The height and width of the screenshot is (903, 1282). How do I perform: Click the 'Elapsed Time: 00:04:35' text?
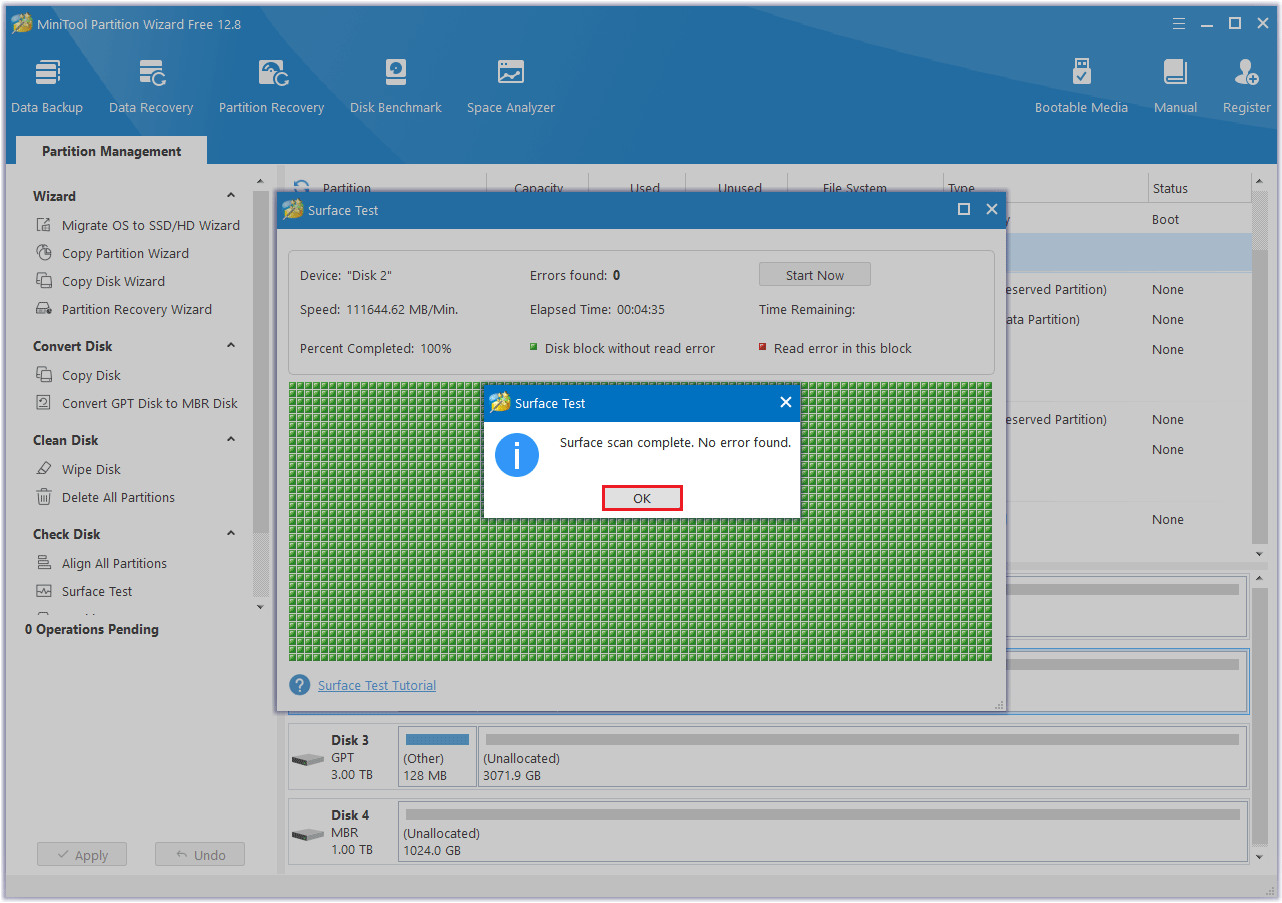597,309
